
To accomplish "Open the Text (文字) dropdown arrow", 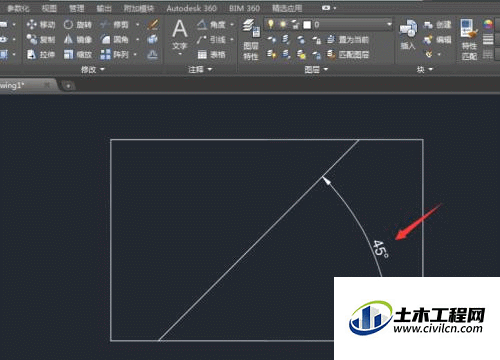I will tap(180, 54).
